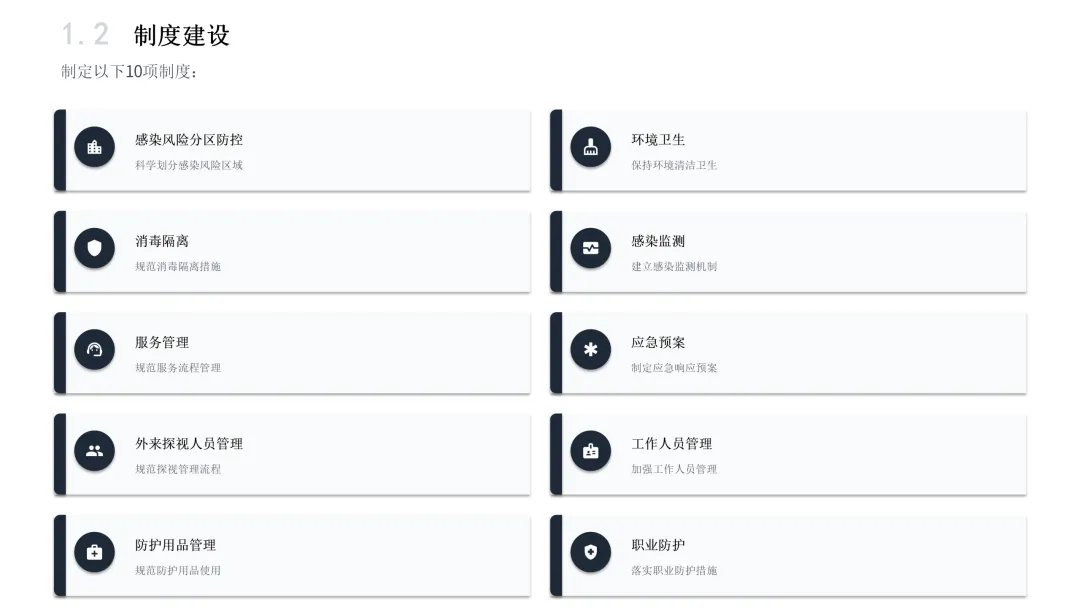Viewport: 1080px width, 608px height.
Task: Click the subtitle 规范消毒隔离措施
Action: click(x=178, y=266)
